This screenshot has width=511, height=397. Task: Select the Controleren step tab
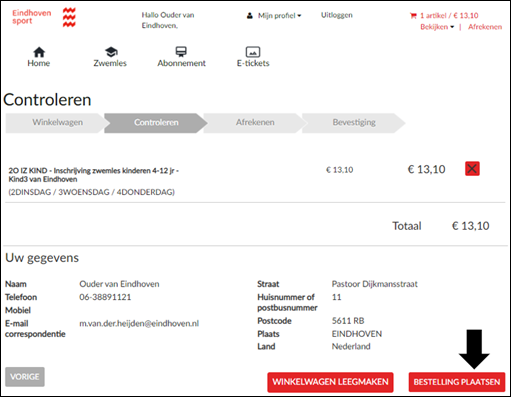[x=156, y=123]
